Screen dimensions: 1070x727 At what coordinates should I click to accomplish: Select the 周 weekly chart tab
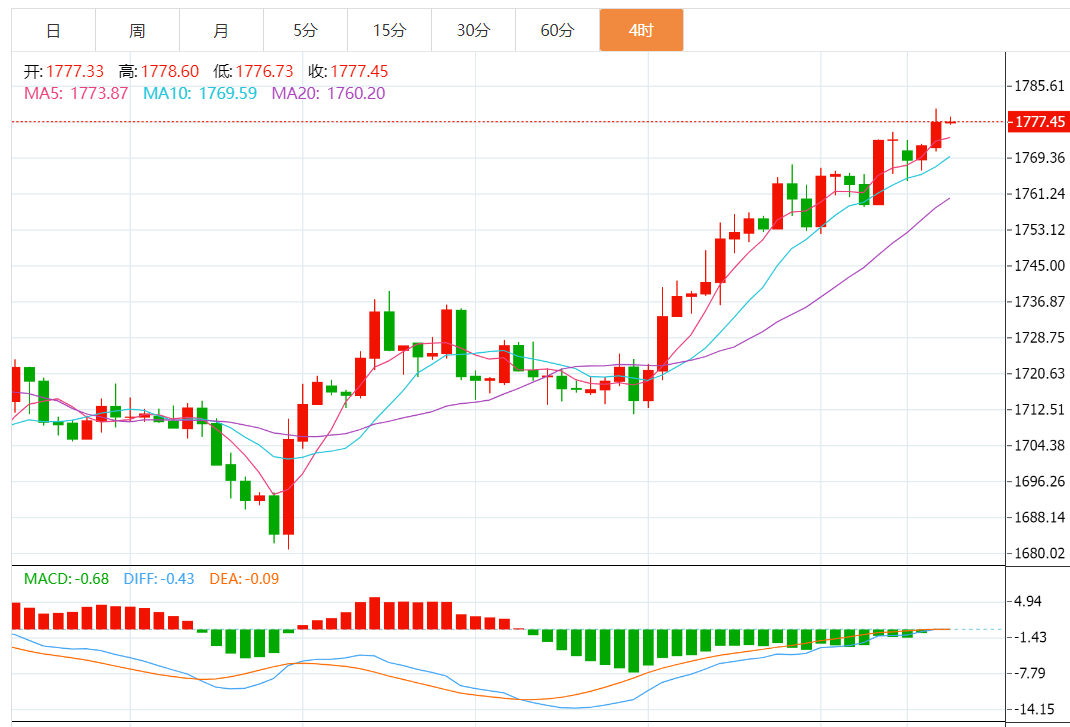(x=137, y=31)
